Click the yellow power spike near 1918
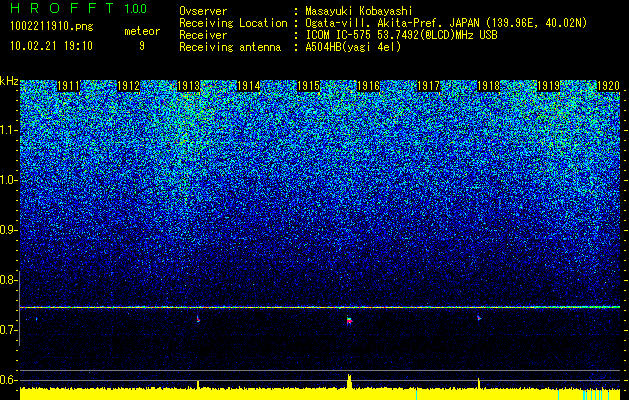Viewport: 629px width, 400px height. (x=479, y=383)
